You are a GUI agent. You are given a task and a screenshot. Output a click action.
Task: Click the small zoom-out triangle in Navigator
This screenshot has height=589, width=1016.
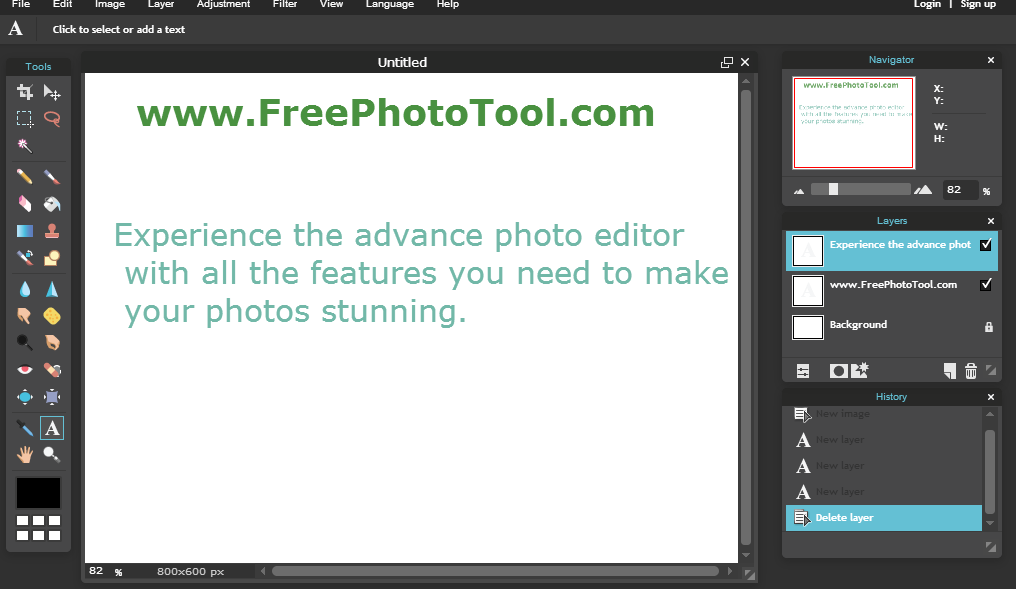click(x=798, y=189)
